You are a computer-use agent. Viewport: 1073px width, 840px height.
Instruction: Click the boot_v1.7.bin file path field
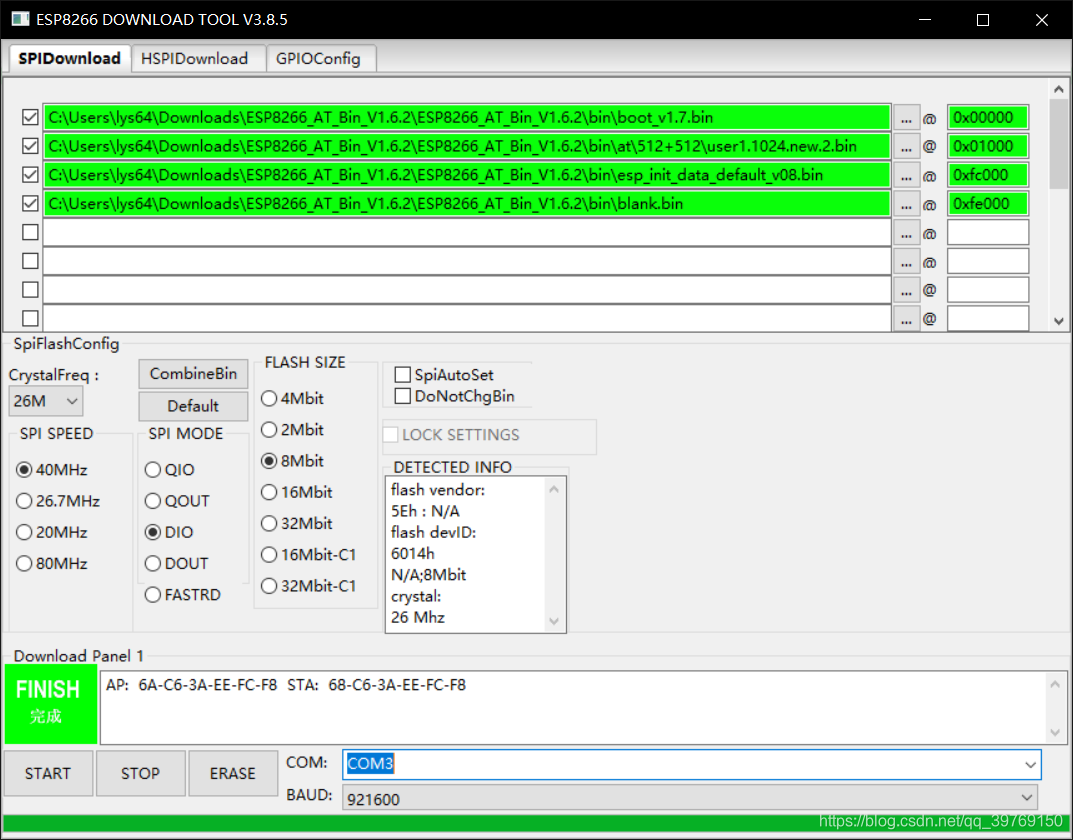pos(467,118)
